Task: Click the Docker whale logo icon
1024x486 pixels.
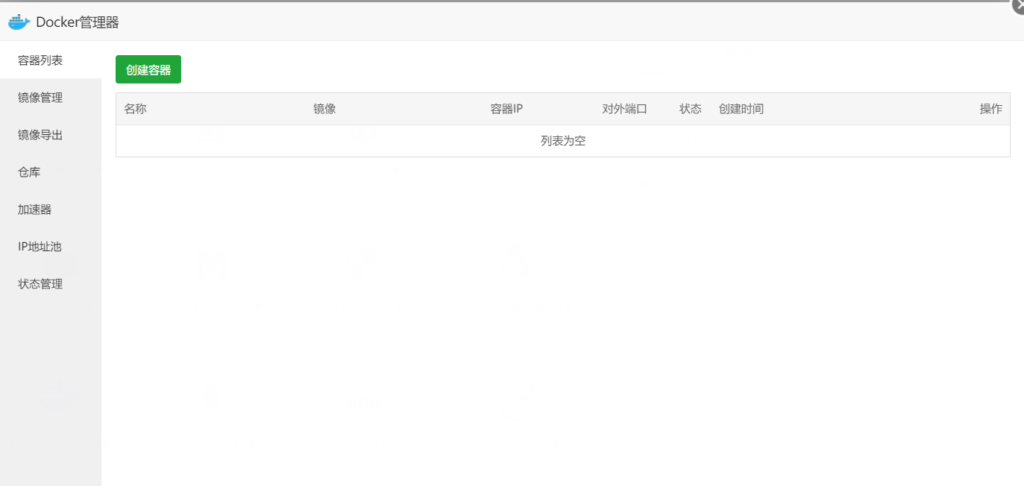Action: pyautogui.click(x=19, y=21)
